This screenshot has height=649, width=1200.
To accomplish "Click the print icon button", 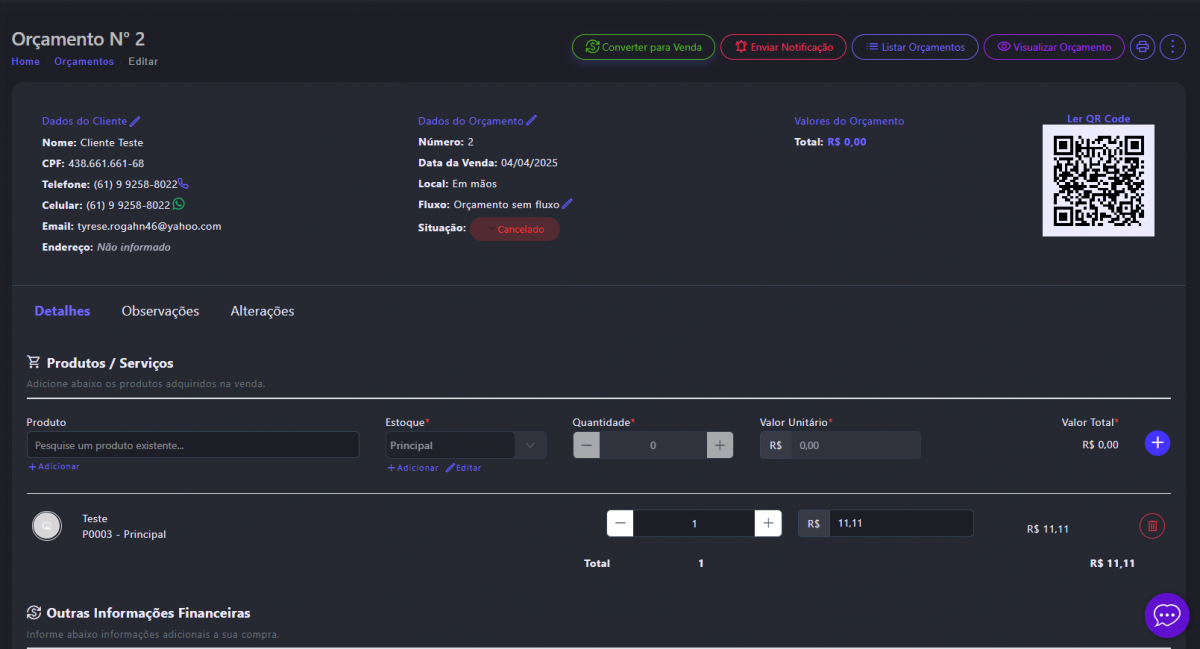I will coord(1142,47).
